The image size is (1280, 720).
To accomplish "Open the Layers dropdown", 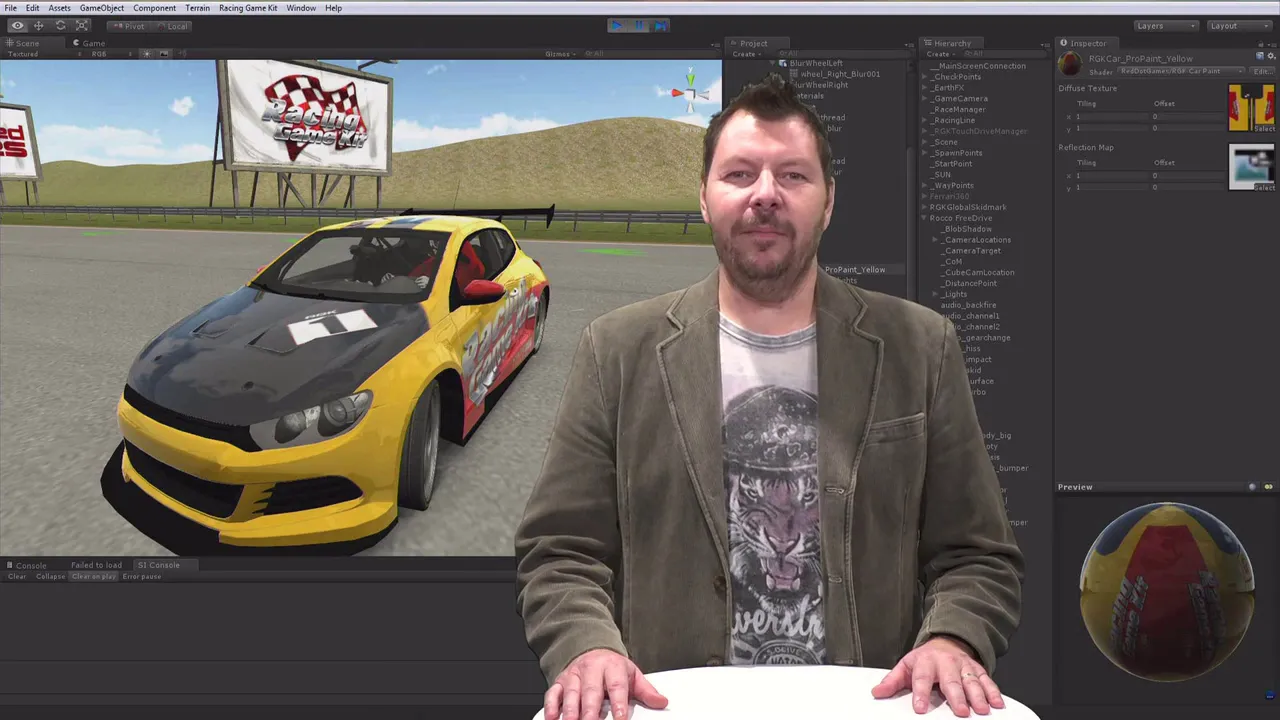I will [x=1165, y=26].
